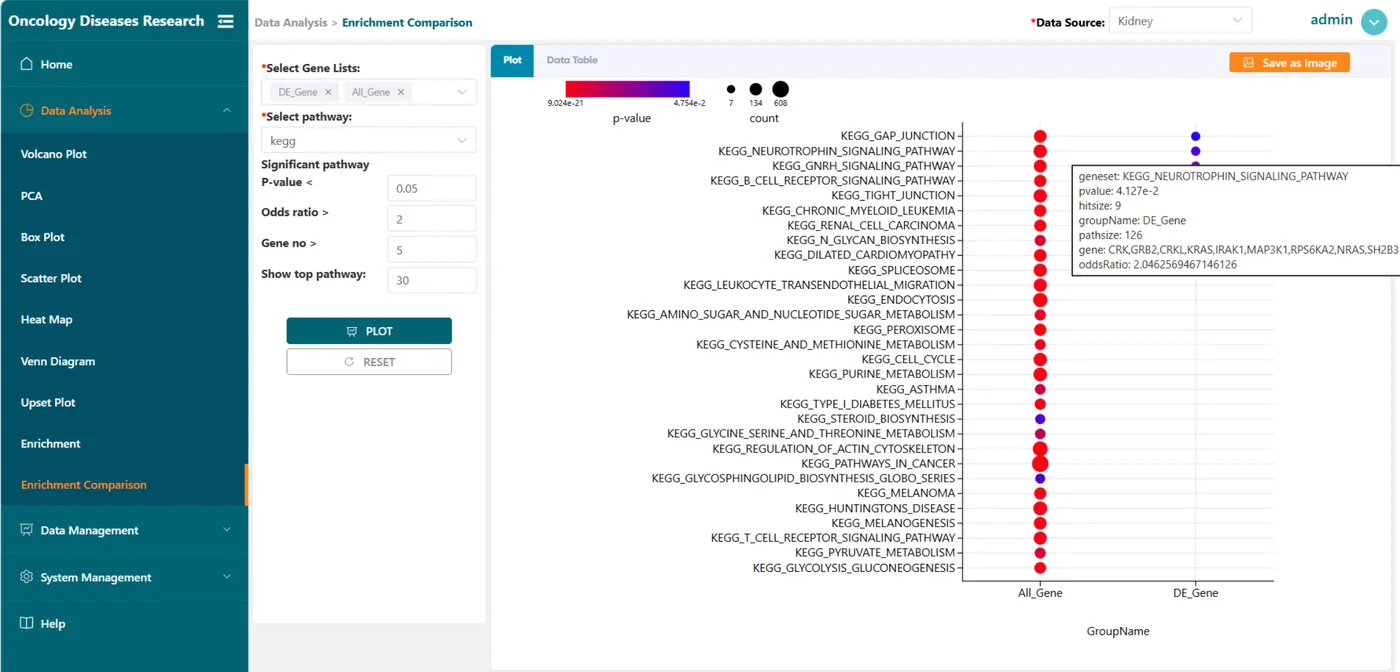Click the Data Management monitor icon
Viewport: 1400px width, 672px height.
(x=27, y=530)
